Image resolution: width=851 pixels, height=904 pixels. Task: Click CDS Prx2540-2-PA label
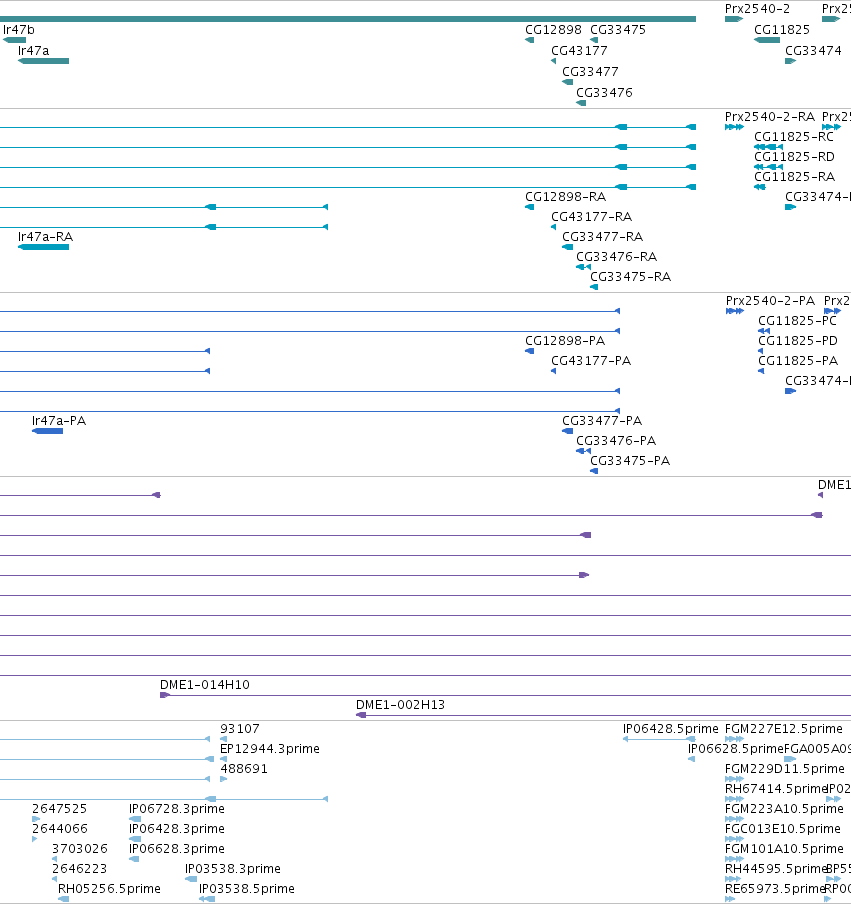tap(770, 300)
